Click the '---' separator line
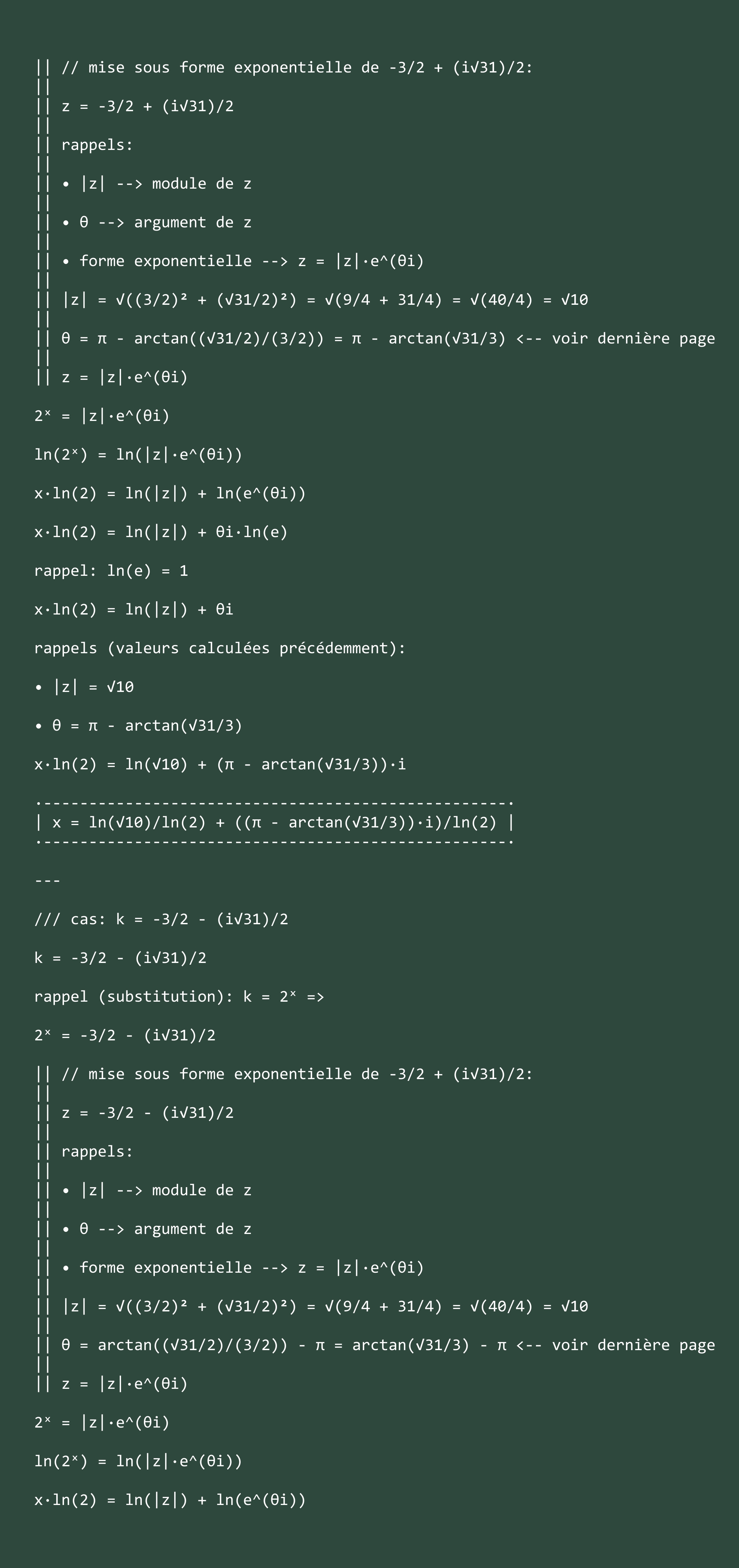 (48, 880)
